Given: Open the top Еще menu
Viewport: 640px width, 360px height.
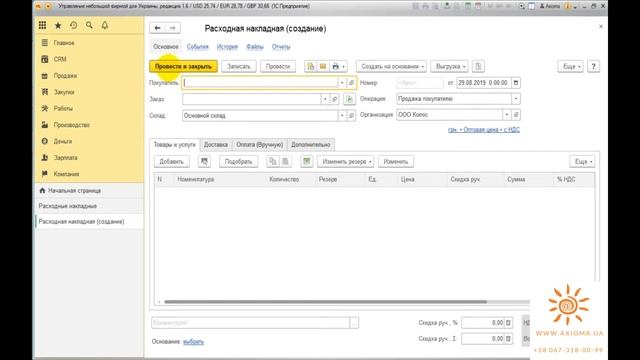Looking at the screenshot, I should coord(571,66).
